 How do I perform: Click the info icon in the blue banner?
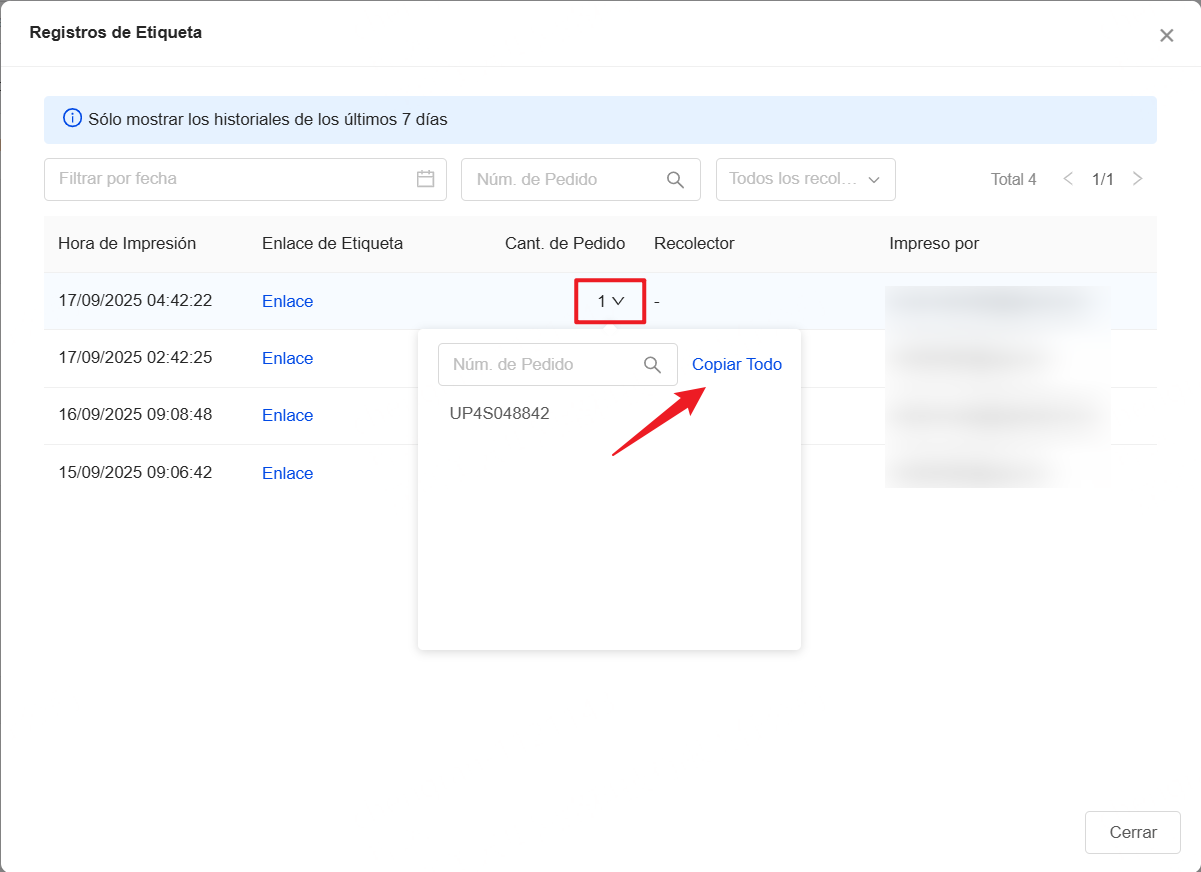point(72,119)
